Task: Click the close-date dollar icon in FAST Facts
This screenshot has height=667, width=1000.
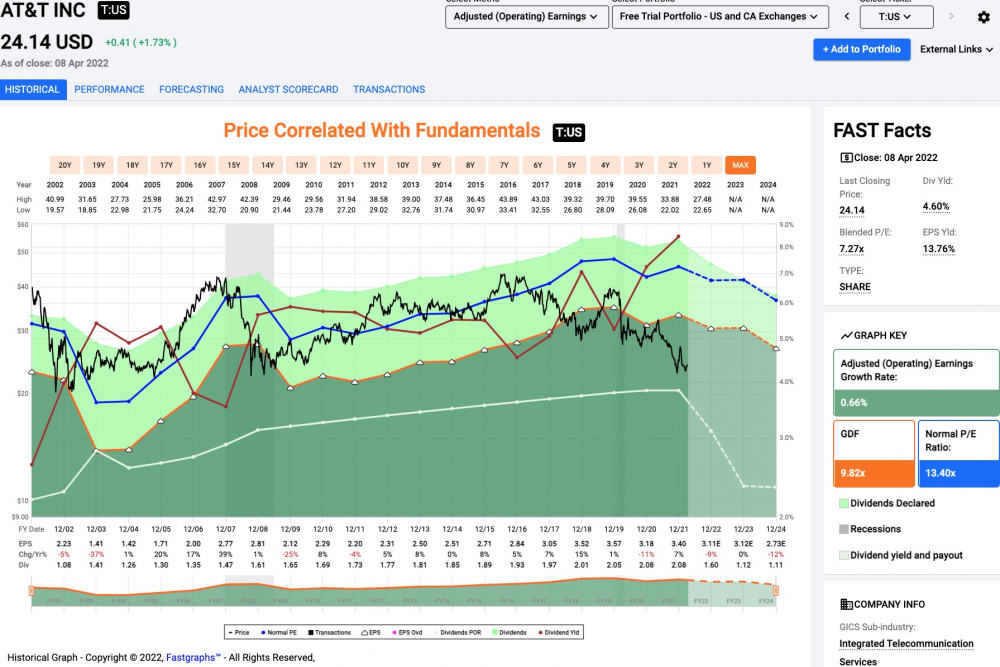Action: pos(846,158)
